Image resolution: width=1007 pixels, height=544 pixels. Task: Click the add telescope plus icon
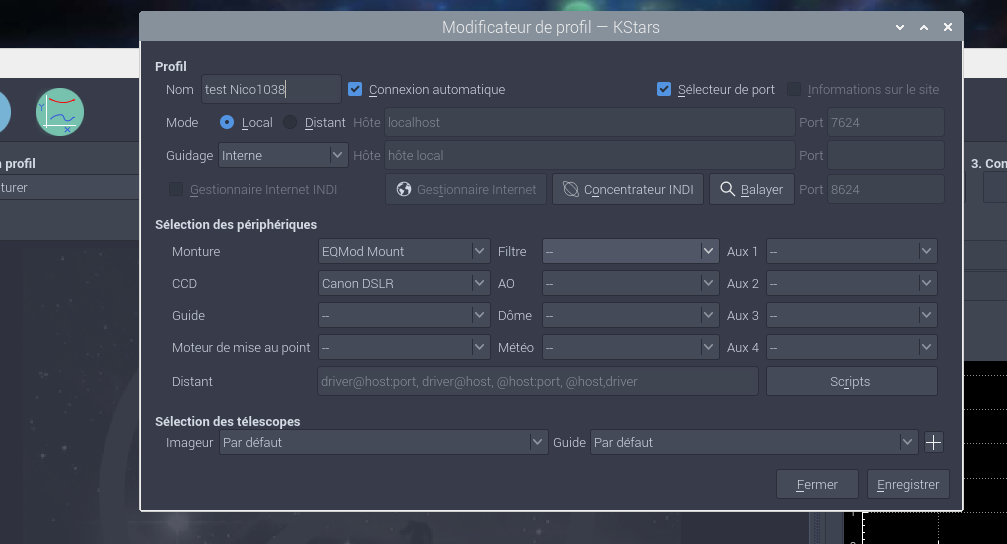coord(933,442)
